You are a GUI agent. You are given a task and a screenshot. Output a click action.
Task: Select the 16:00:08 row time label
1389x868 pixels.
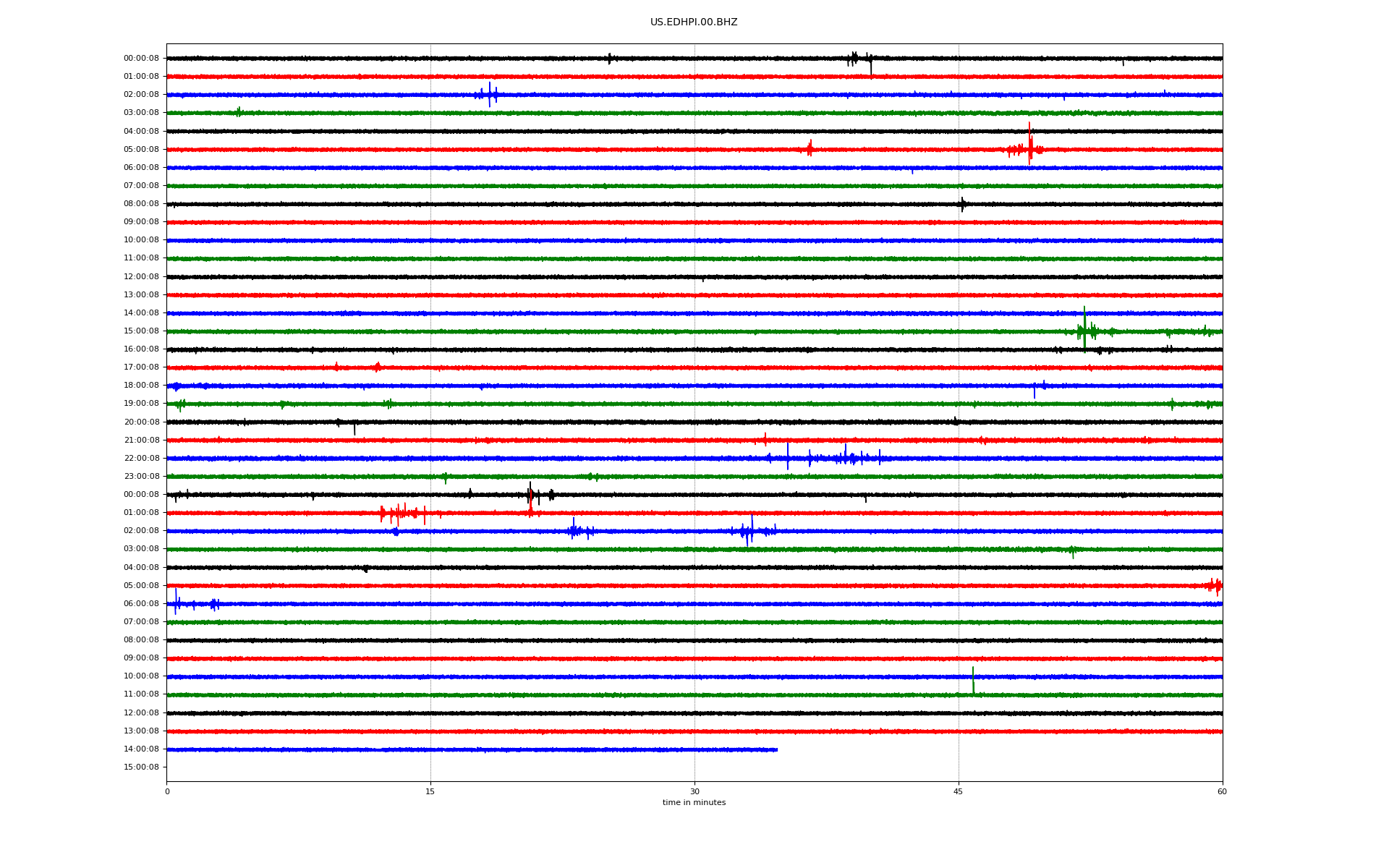(x=141, y=349)
